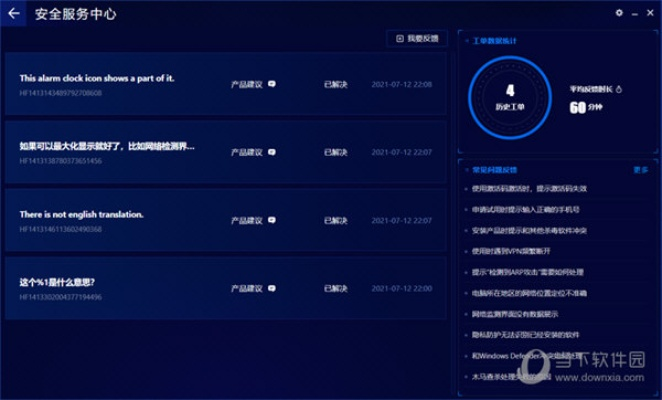
Task: Click 产品建议 in the english translation row
Action: point(247,220)
